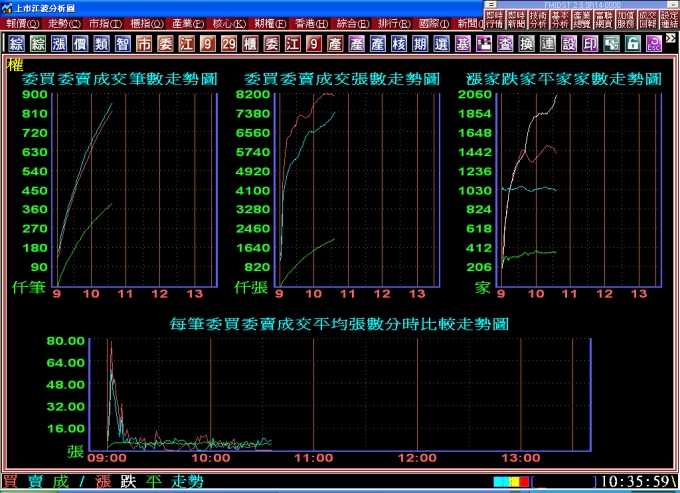Click the 市 toolbar icon
The width and height of the screenshot is (680, 493).
(x=144, y=44)
